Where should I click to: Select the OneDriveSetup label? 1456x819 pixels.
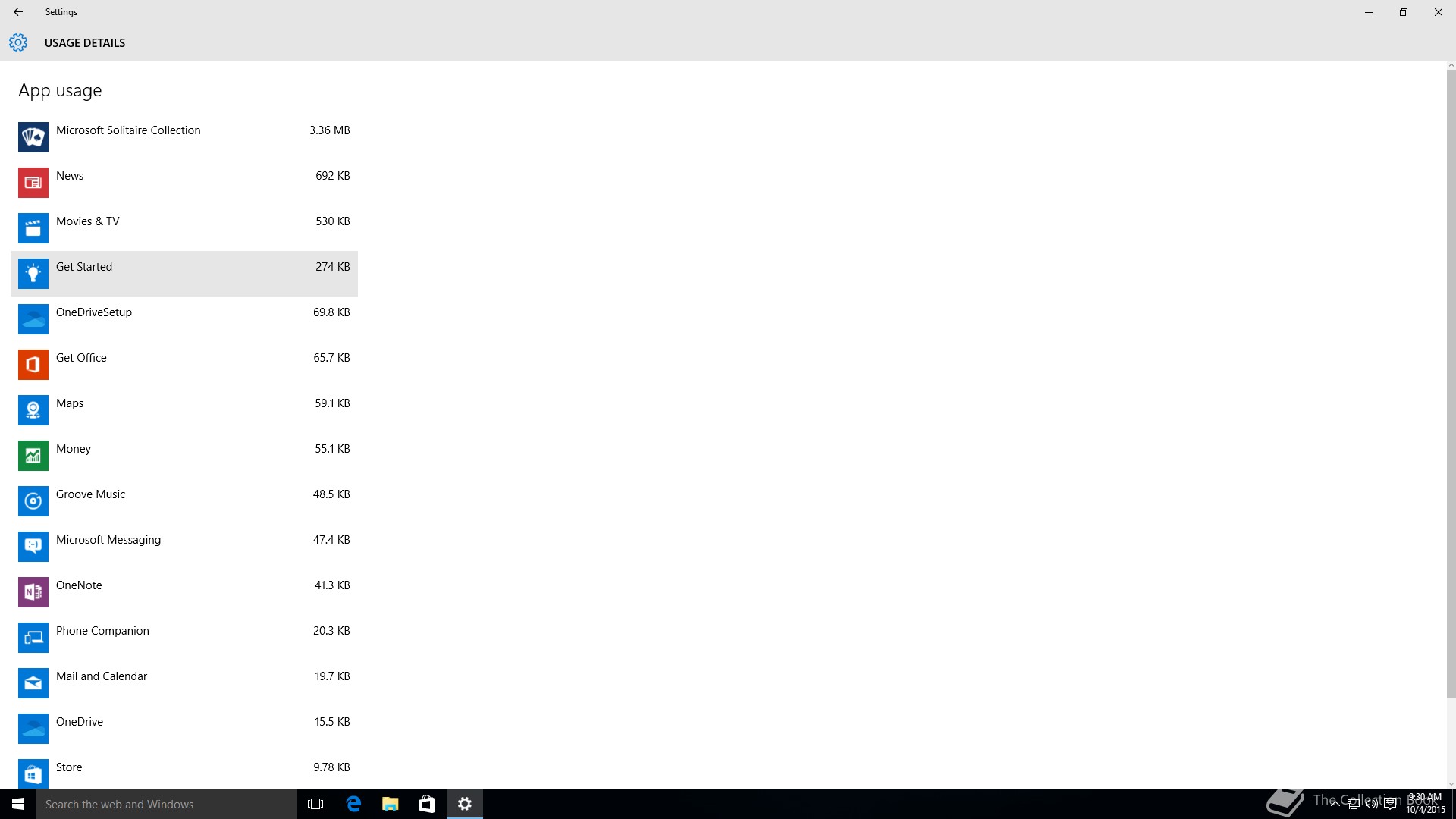(x=94, y=312)
